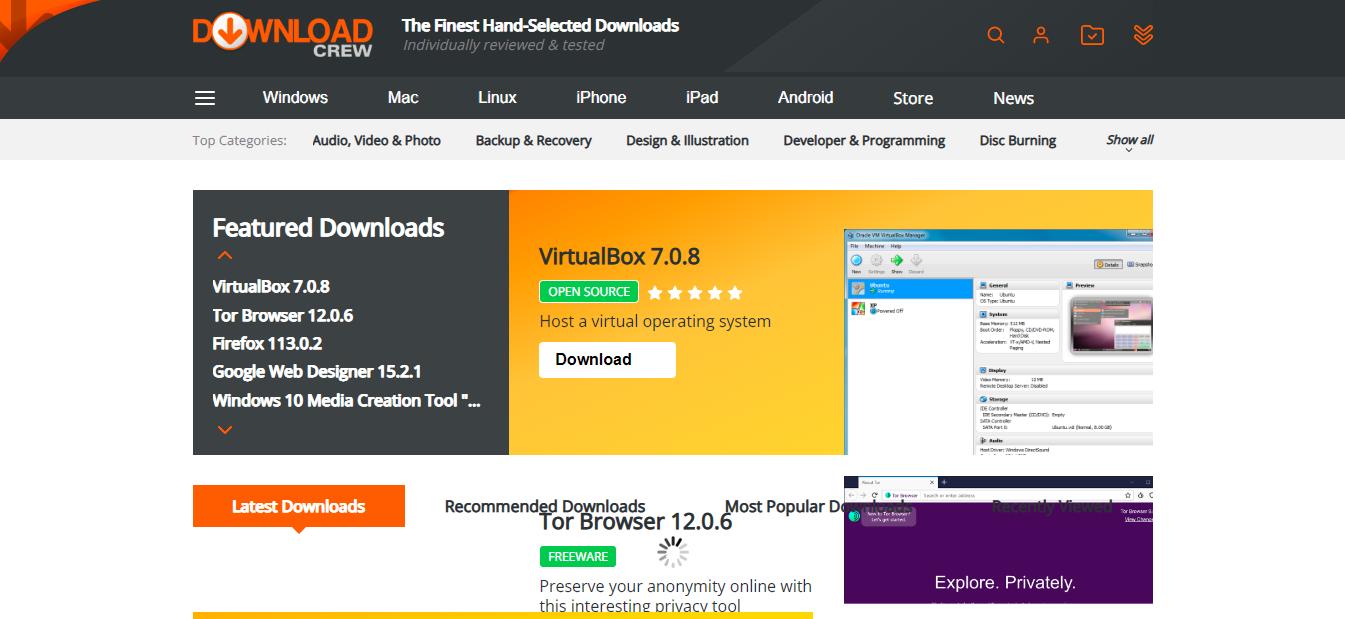The height and width of the screenshot is (619, 1345).
Task: Open the News section
Action: click(x=1014, y=98)
